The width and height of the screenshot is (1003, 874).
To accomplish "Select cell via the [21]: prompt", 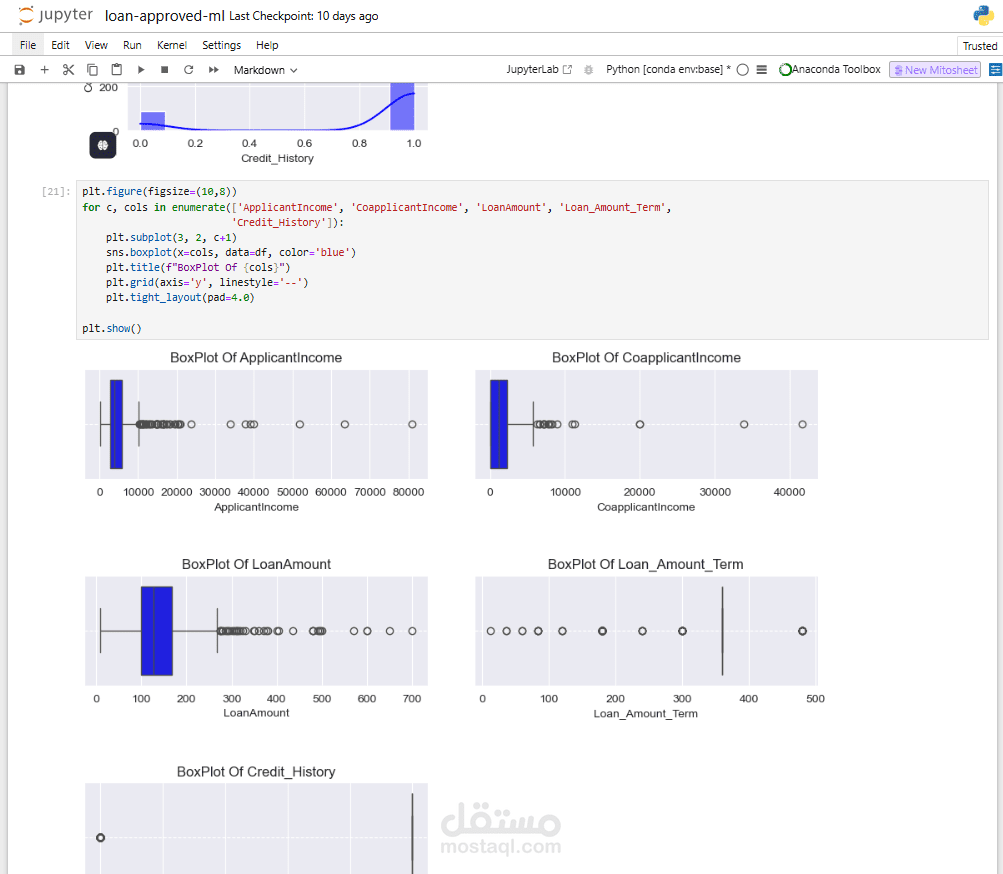I will (x=56, y=191).
